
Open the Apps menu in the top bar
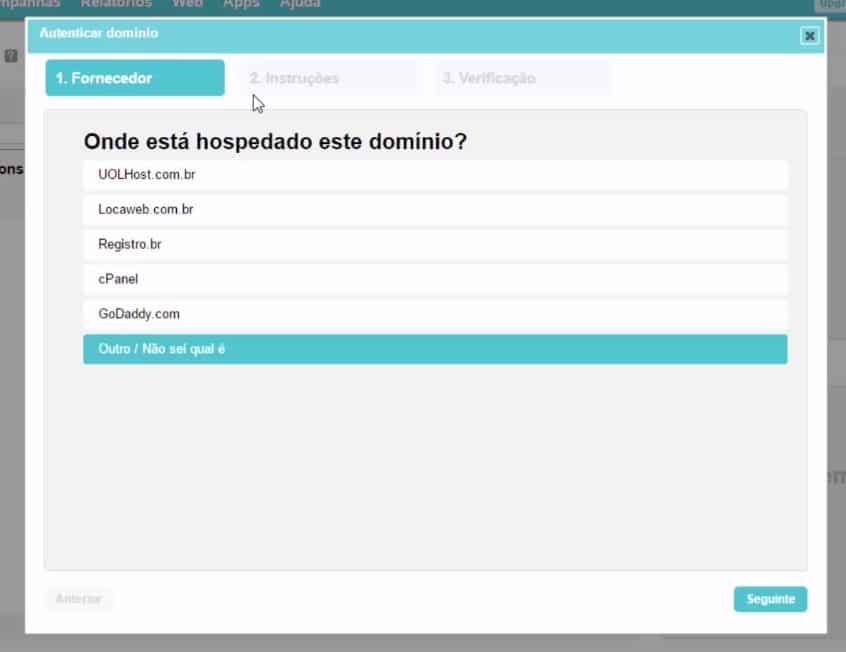coord(241,4)
